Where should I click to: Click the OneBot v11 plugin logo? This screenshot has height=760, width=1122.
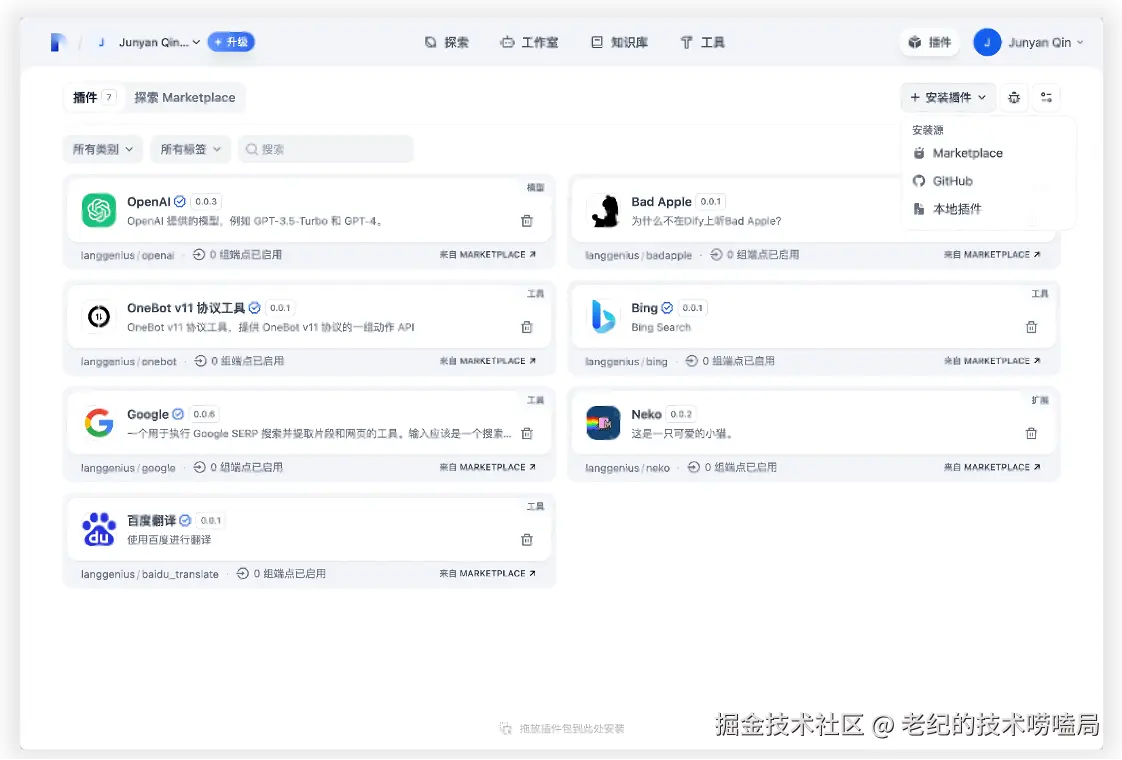point(99,316)
